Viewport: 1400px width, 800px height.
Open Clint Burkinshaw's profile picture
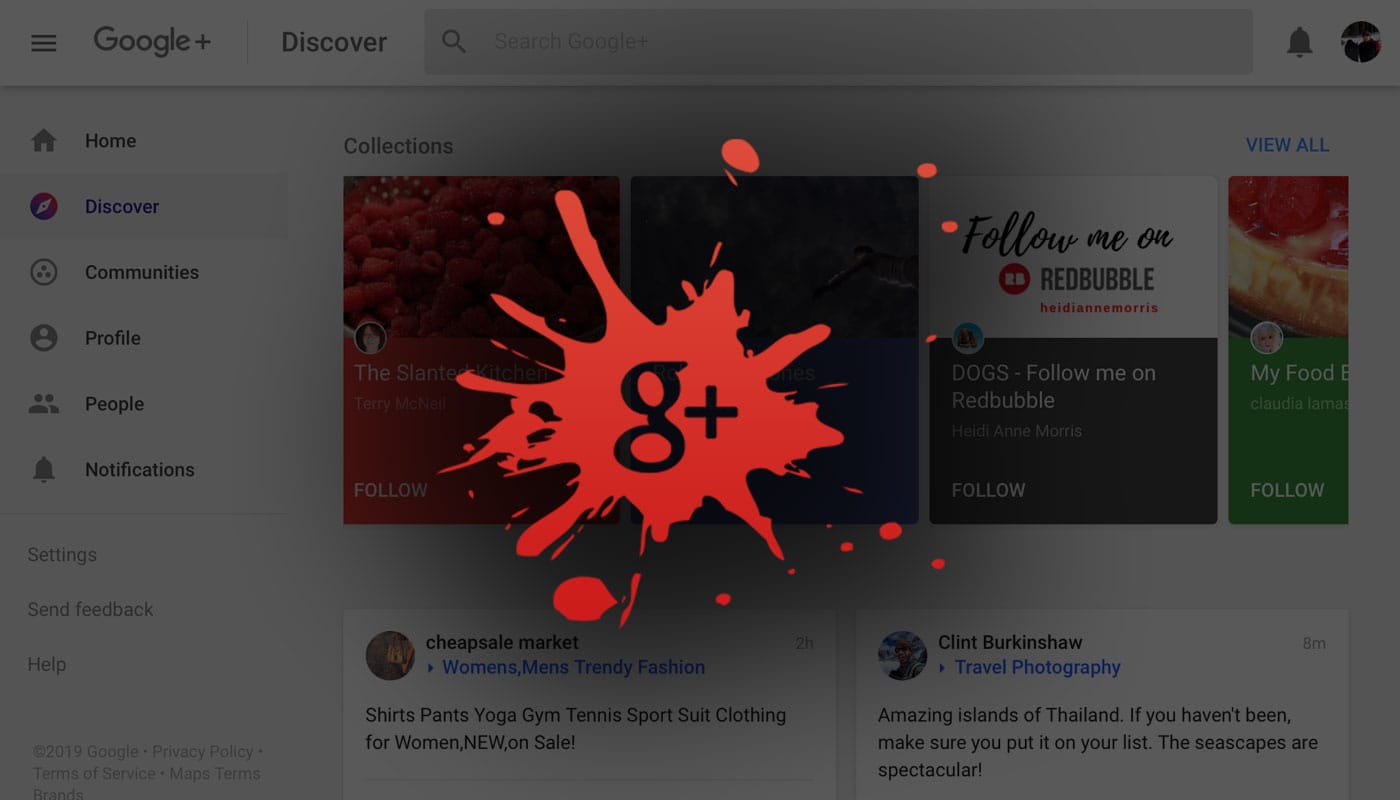click(903, 656)
